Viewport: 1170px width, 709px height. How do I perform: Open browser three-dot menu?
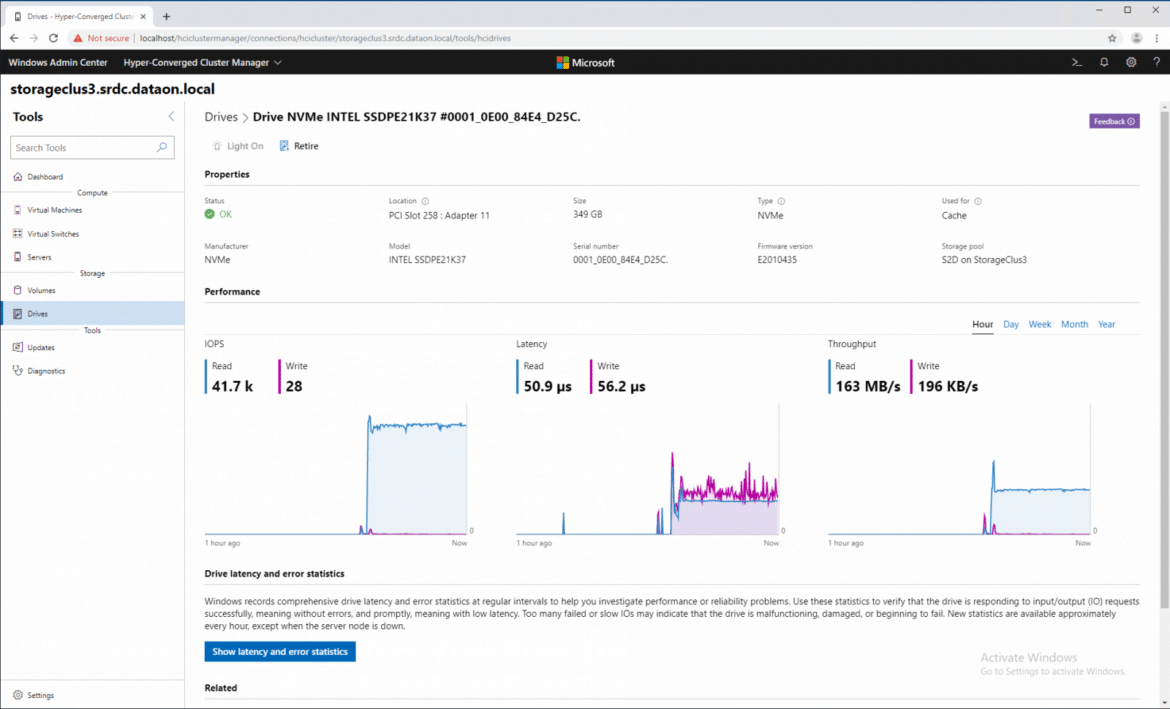click(1157, 38)
